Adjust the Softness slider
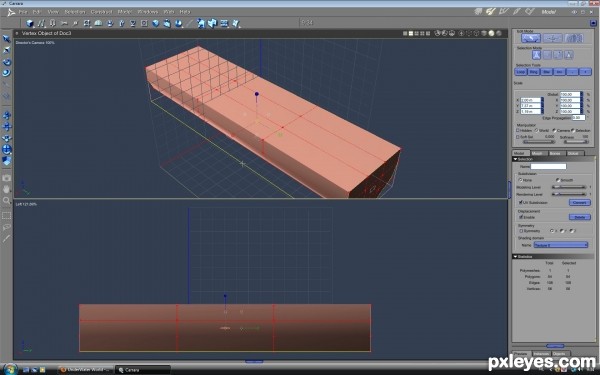Screen dimensions: 600x375 576,142
